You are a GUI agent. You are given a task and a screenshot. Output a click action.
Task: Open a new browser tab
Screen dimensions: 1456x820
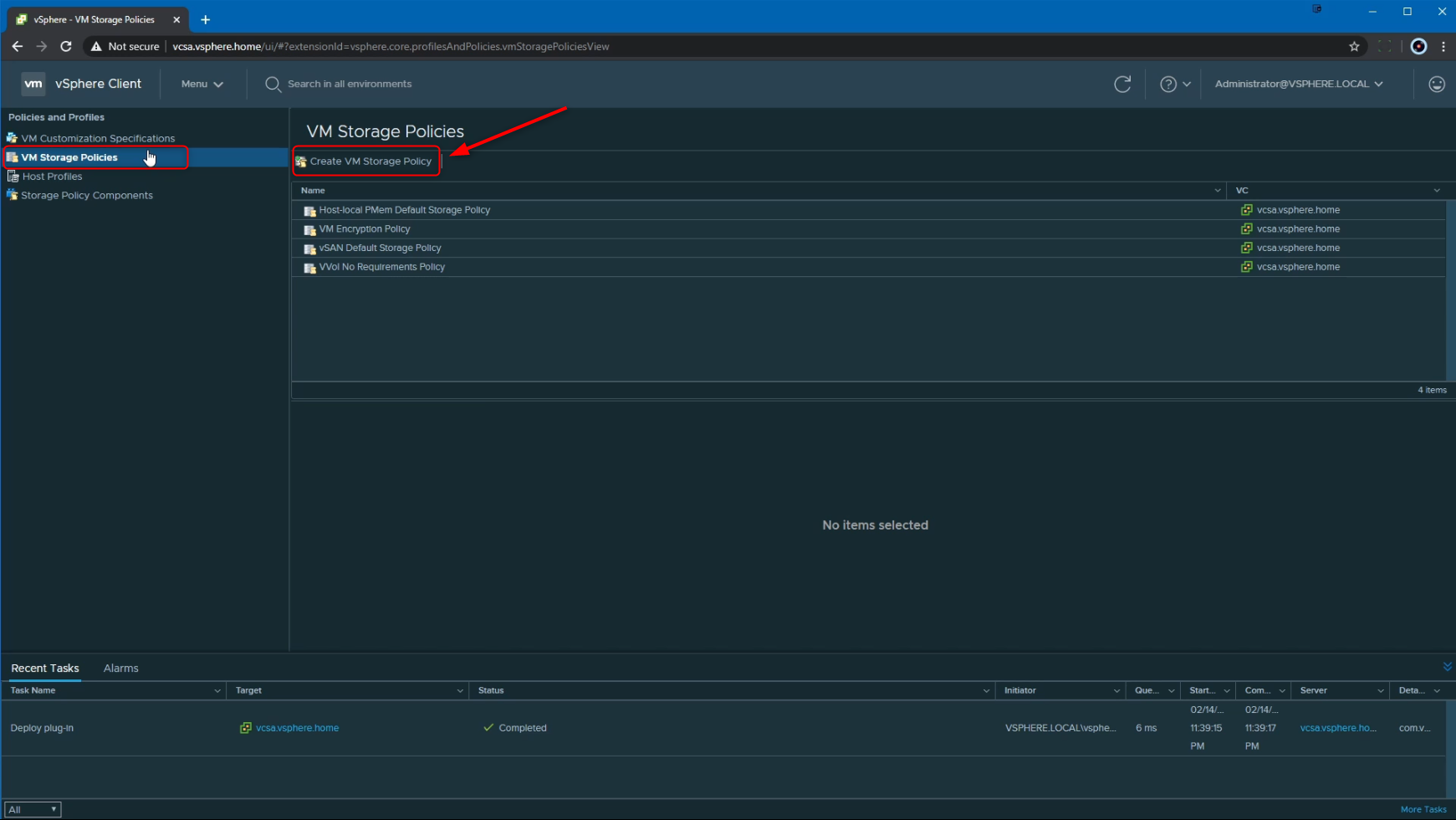click(x=206, y=19)
